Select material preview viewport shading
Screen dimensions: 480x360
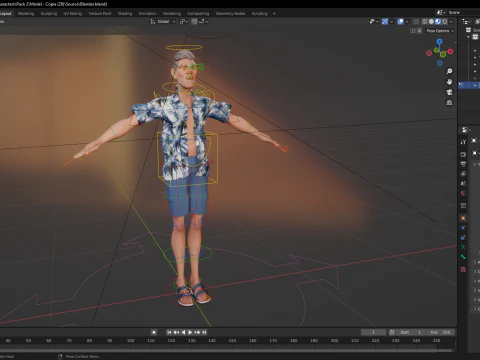coord(438,22)
